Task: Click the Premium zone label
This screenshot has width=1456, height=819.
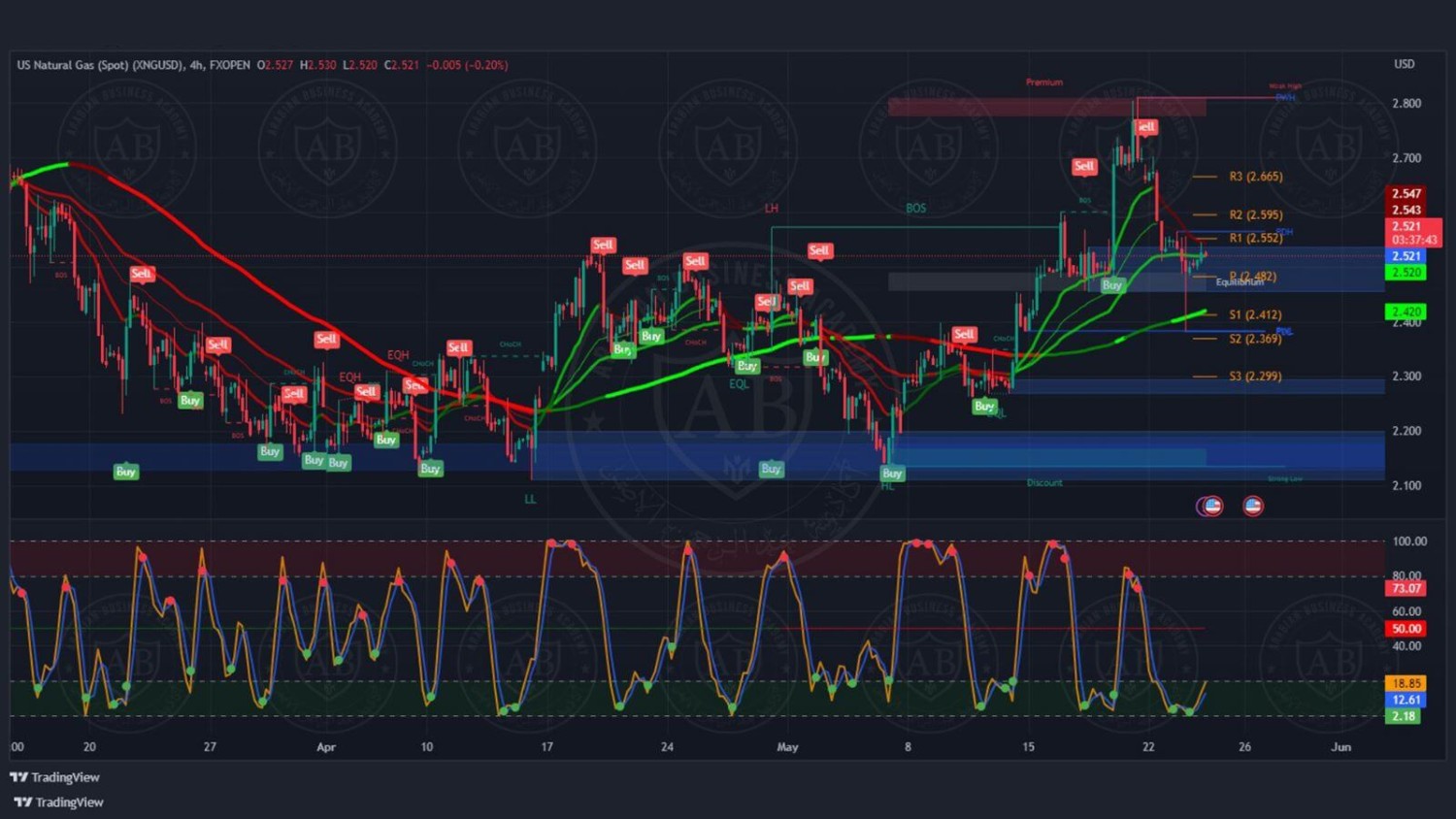Action: pyautogui.click(x=1044, y=82)
